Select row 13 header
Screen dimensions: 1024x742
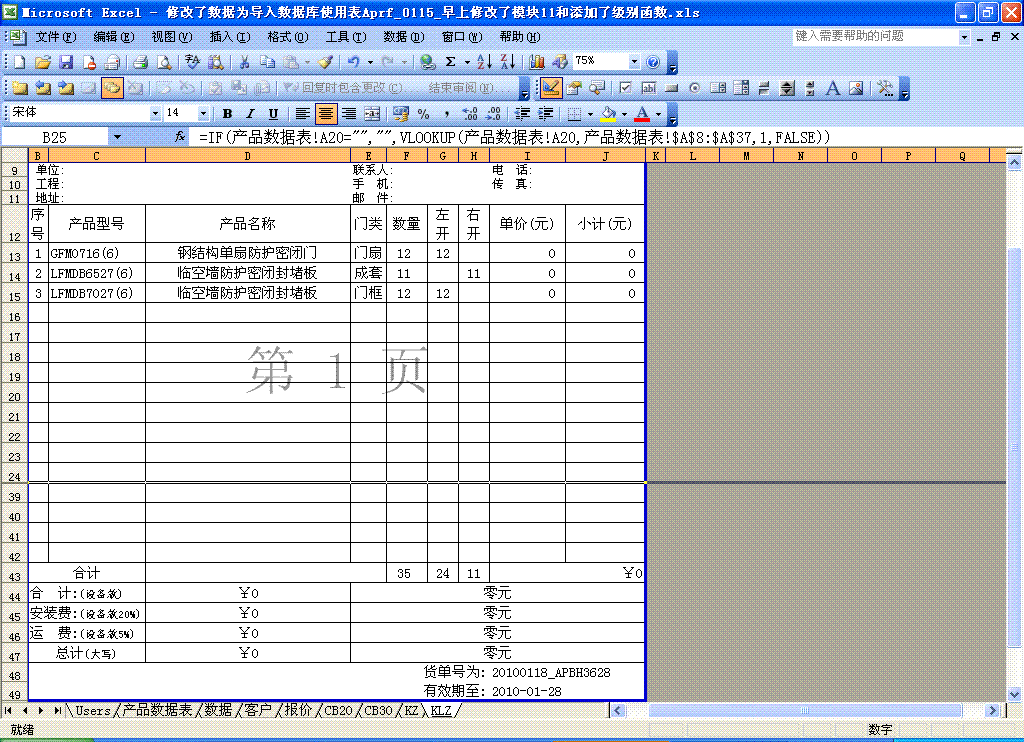(14, 255)
